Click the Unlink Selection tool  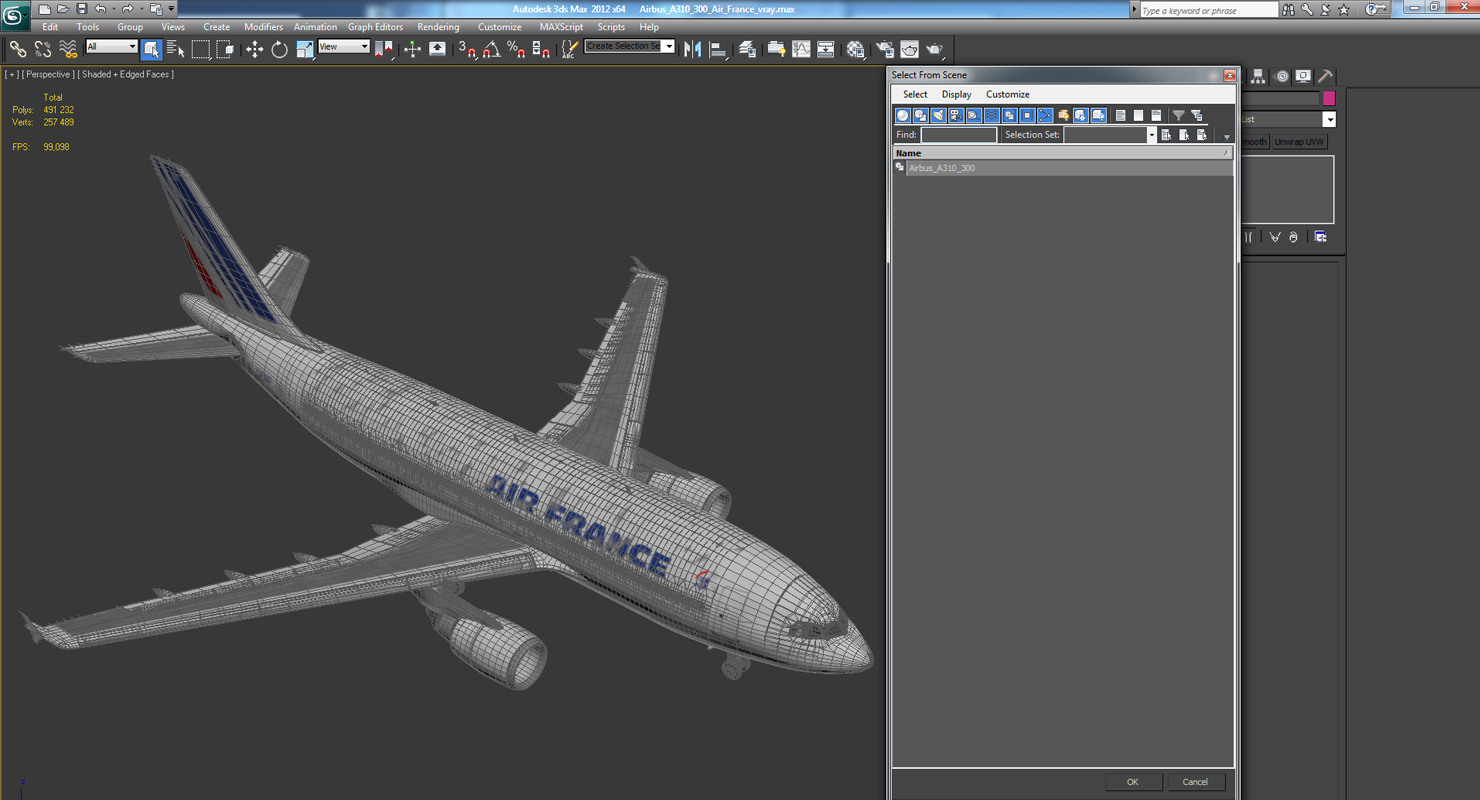coord(43,49)
